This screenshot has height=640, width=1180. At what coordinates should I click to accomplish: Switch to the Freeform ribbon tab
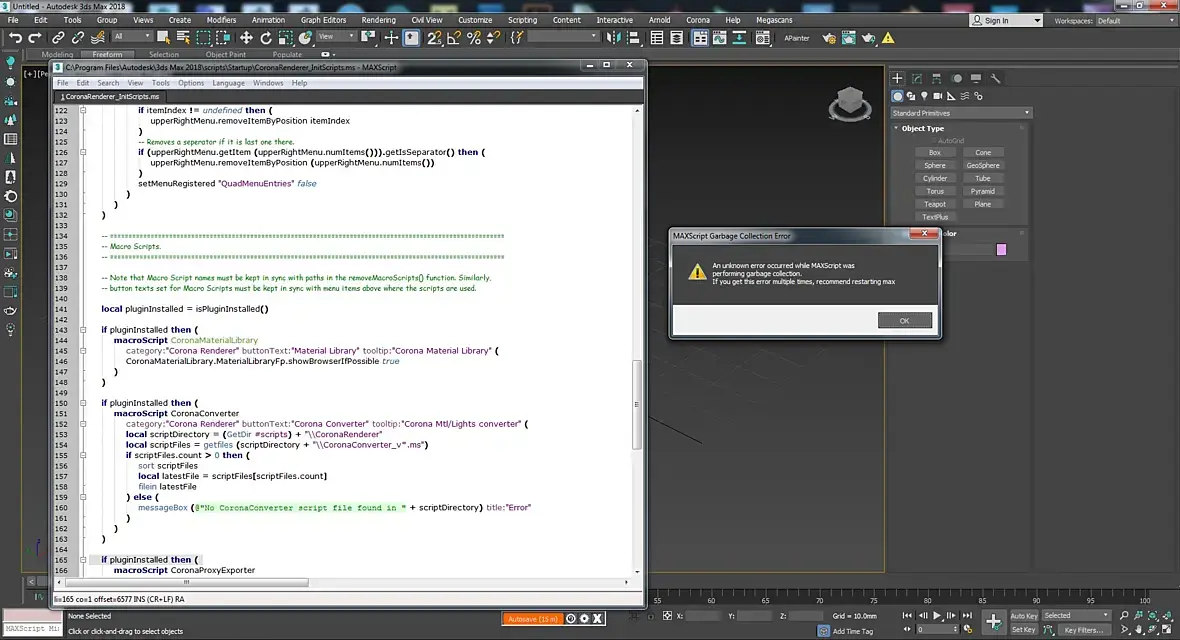[107, 55]
